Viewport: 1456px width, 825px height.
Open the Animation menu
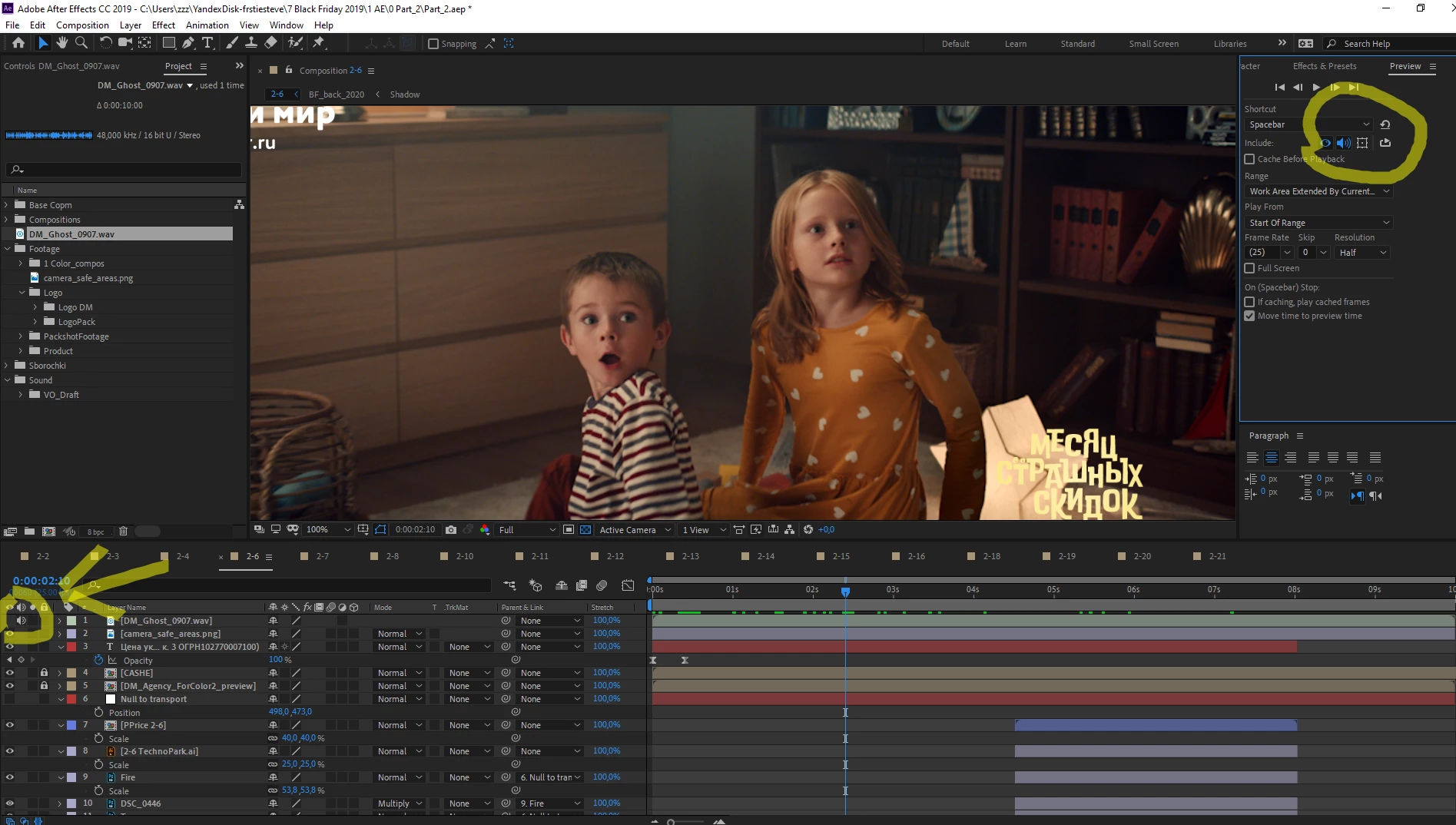coord(207,25)
